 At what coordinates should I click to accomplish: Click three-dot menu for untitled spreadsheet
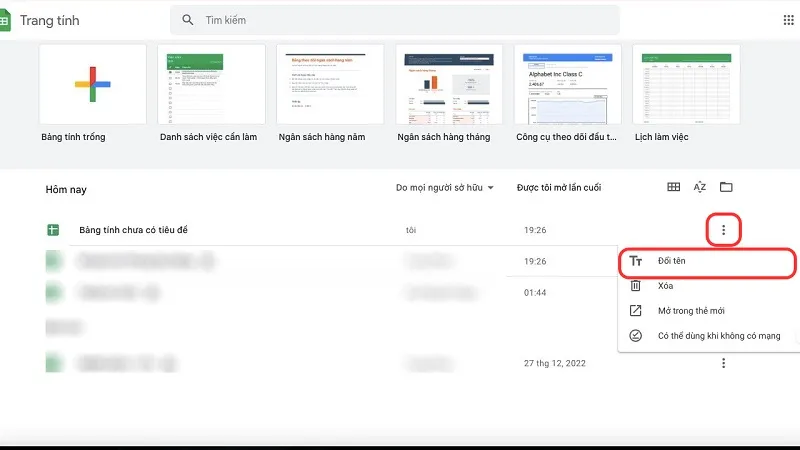[723, 230]
